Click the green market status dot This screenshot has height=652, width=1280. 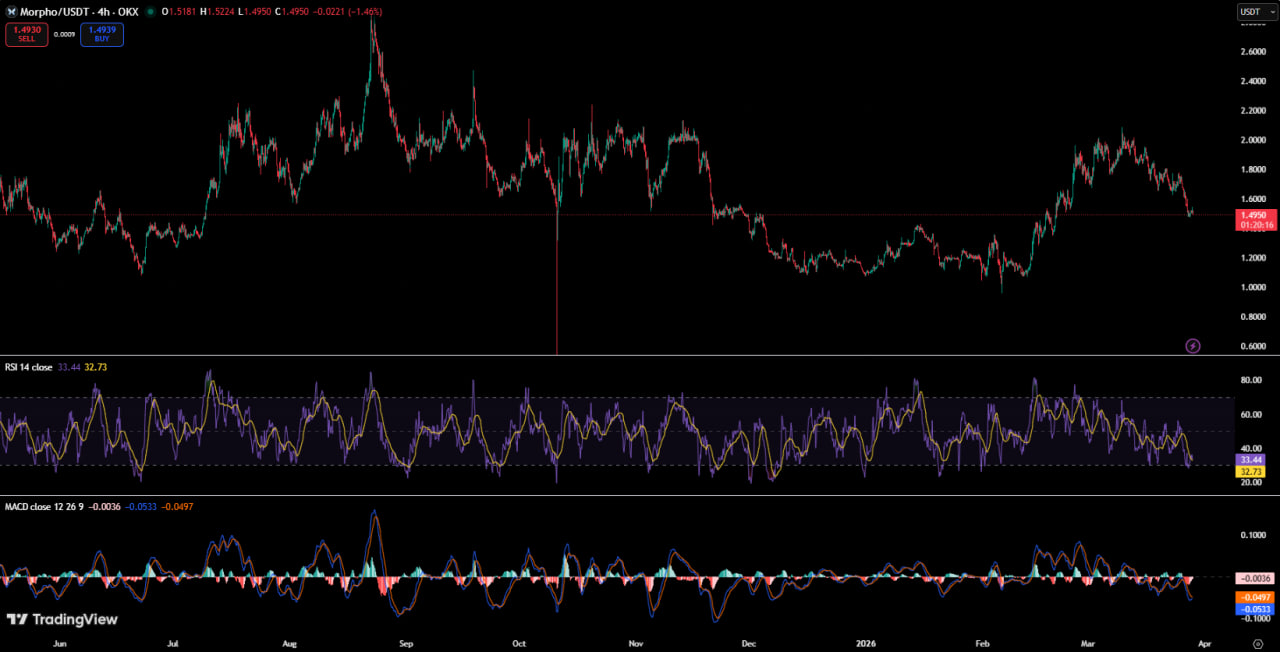point(150,12)
